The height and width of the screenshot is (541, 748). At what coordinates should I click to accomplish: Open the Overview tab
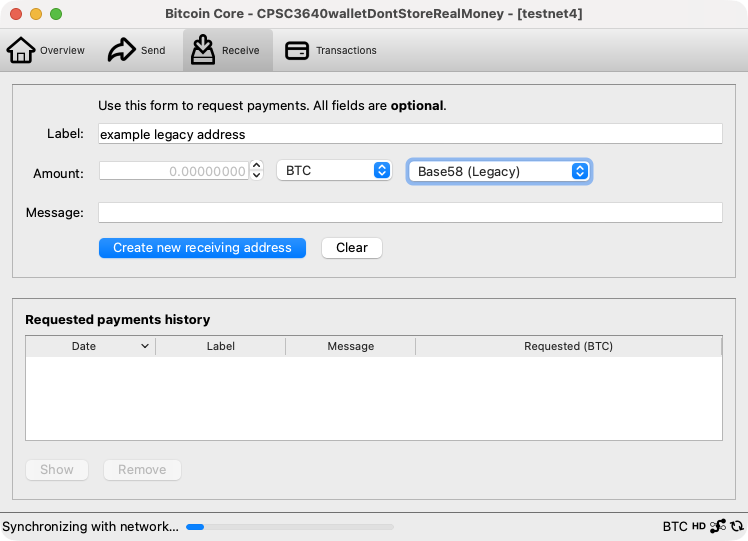pyautogui.click(x=46, y=50)
